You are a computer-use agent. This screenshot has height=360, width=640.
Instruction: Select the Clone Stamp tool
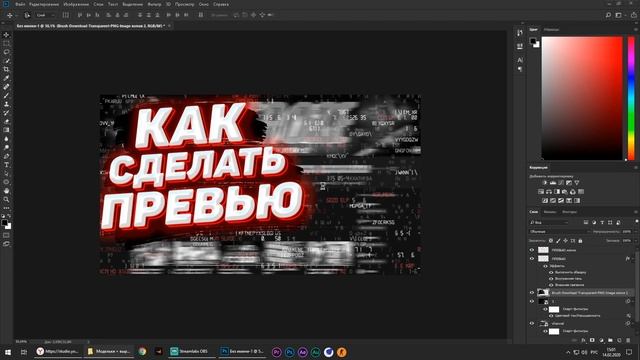(x=6, y=104)
